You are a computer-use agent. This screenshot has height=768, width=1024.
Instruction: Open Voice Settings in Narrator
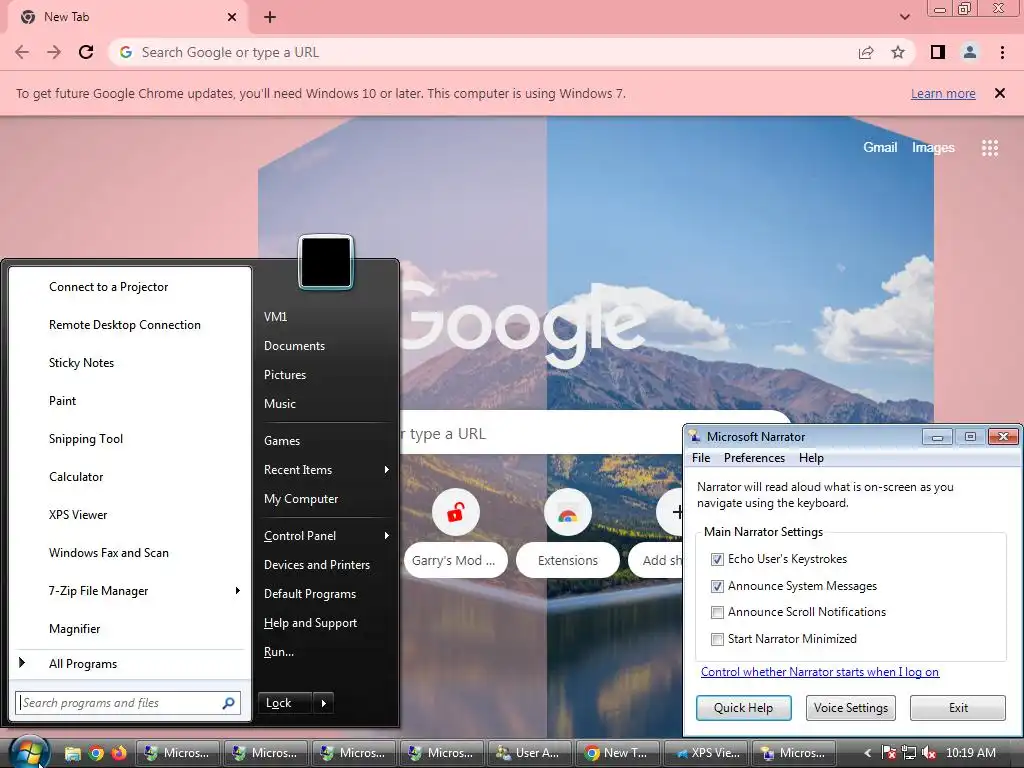[850, 708]
